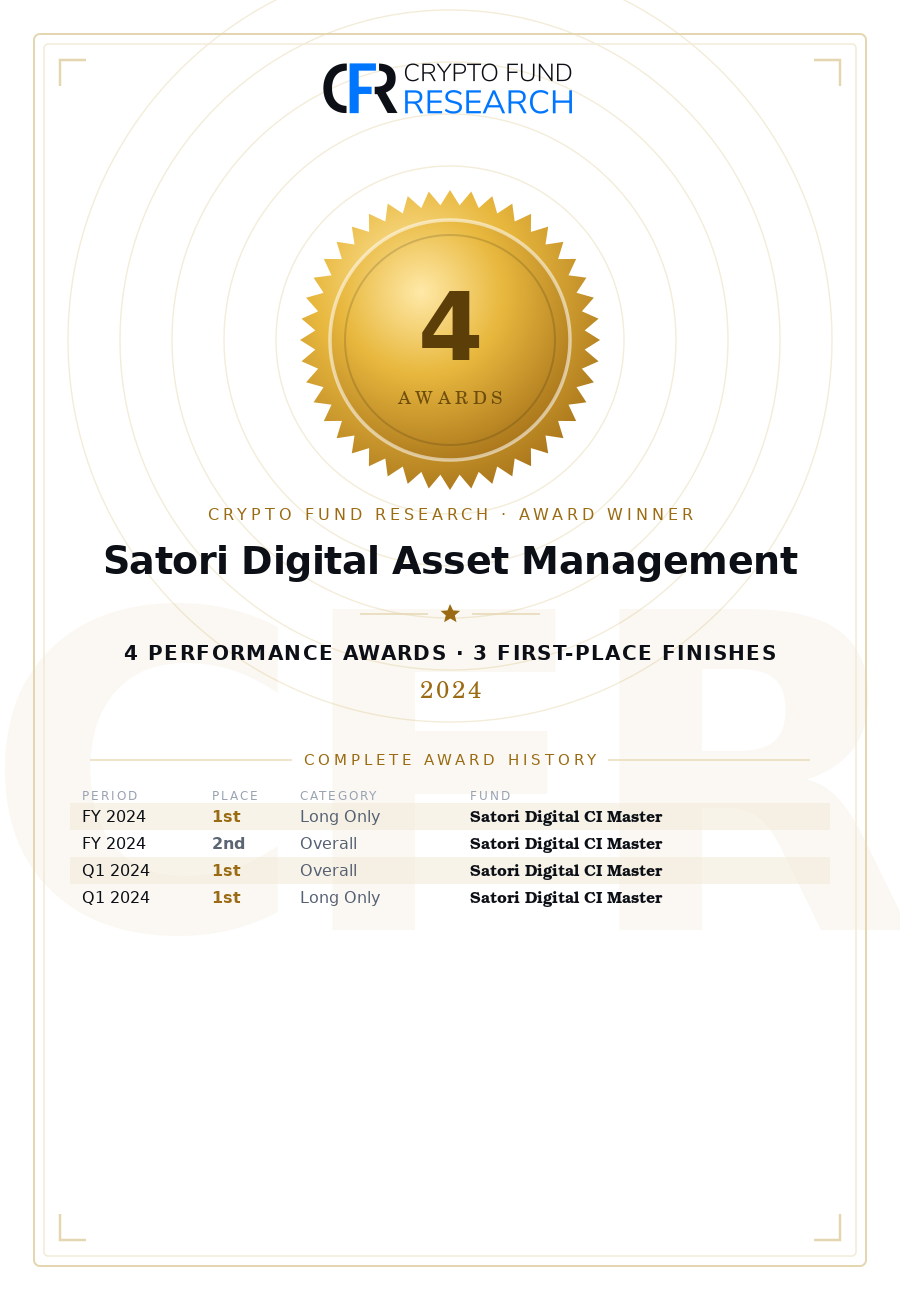Click '1st' in the Q1 2024 Long Only row
Screen dimensions: 900x1300
tap(226, 898)
